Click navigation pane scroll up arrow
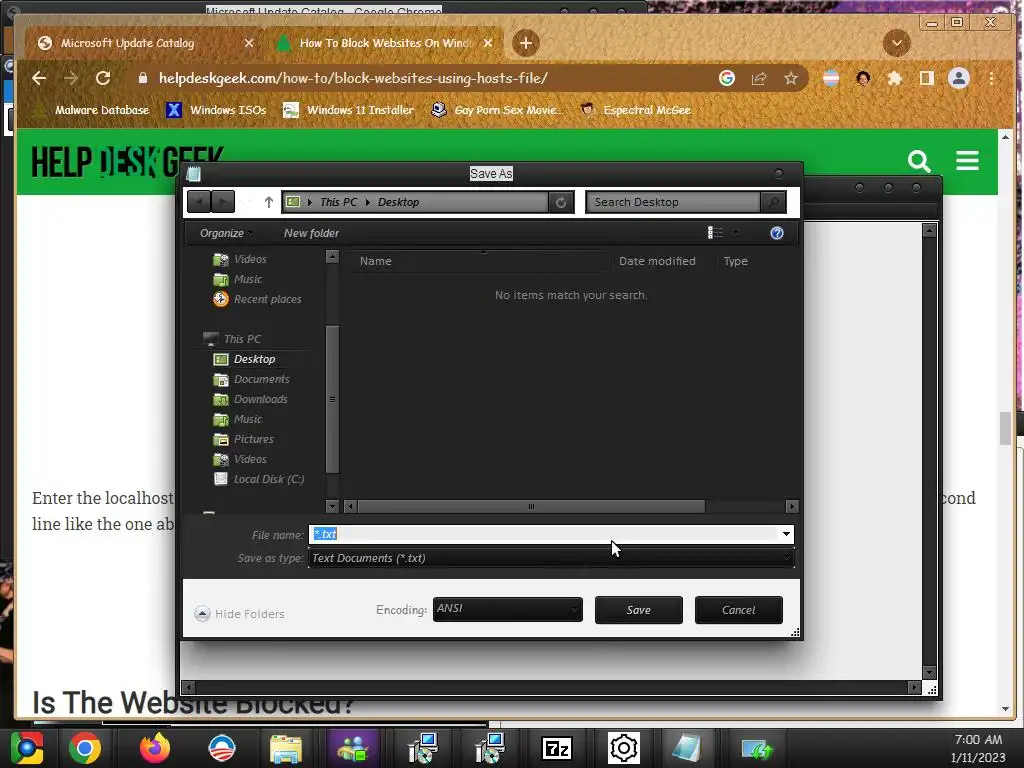Screen dimensions: 1024x768 coord(332,257)
